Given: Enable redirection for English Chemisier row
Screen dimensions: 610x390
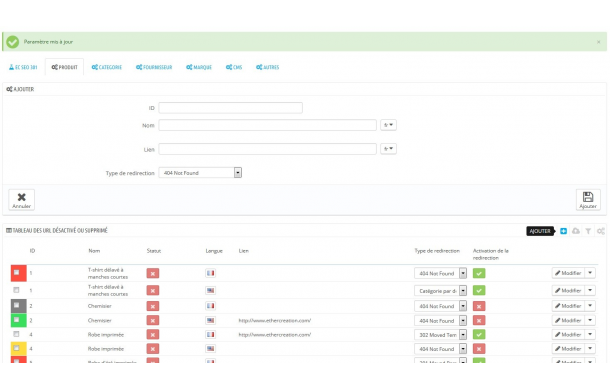Looking at the screenshot, I should point(479,321).
